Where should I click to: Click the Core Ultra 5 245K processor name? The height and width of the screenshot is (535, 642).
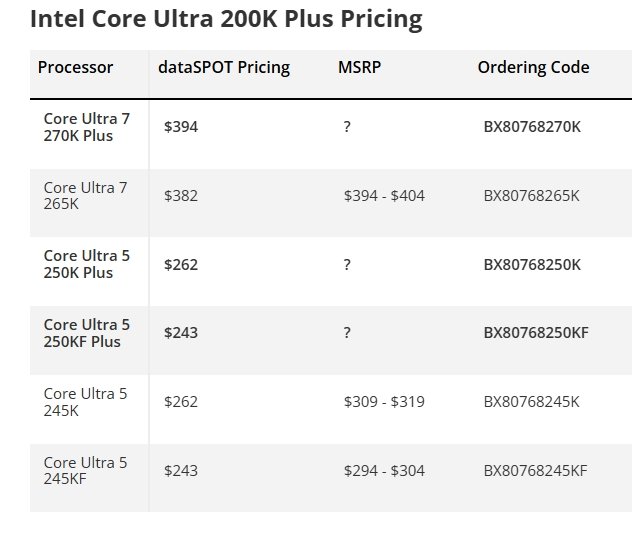[x=86, y=401]
